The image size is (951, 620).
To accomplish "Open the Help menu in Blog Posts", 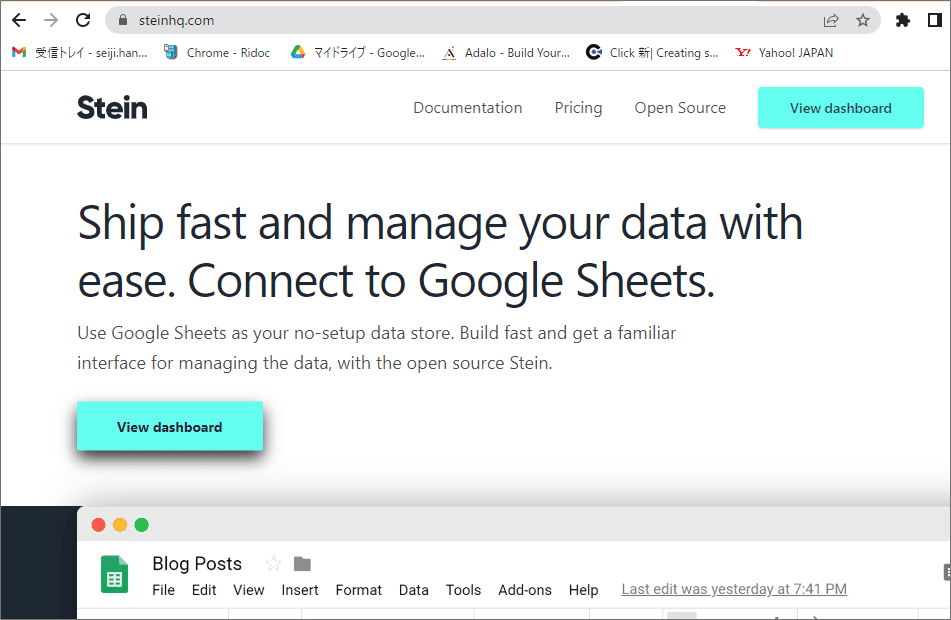I will [583, 590].
